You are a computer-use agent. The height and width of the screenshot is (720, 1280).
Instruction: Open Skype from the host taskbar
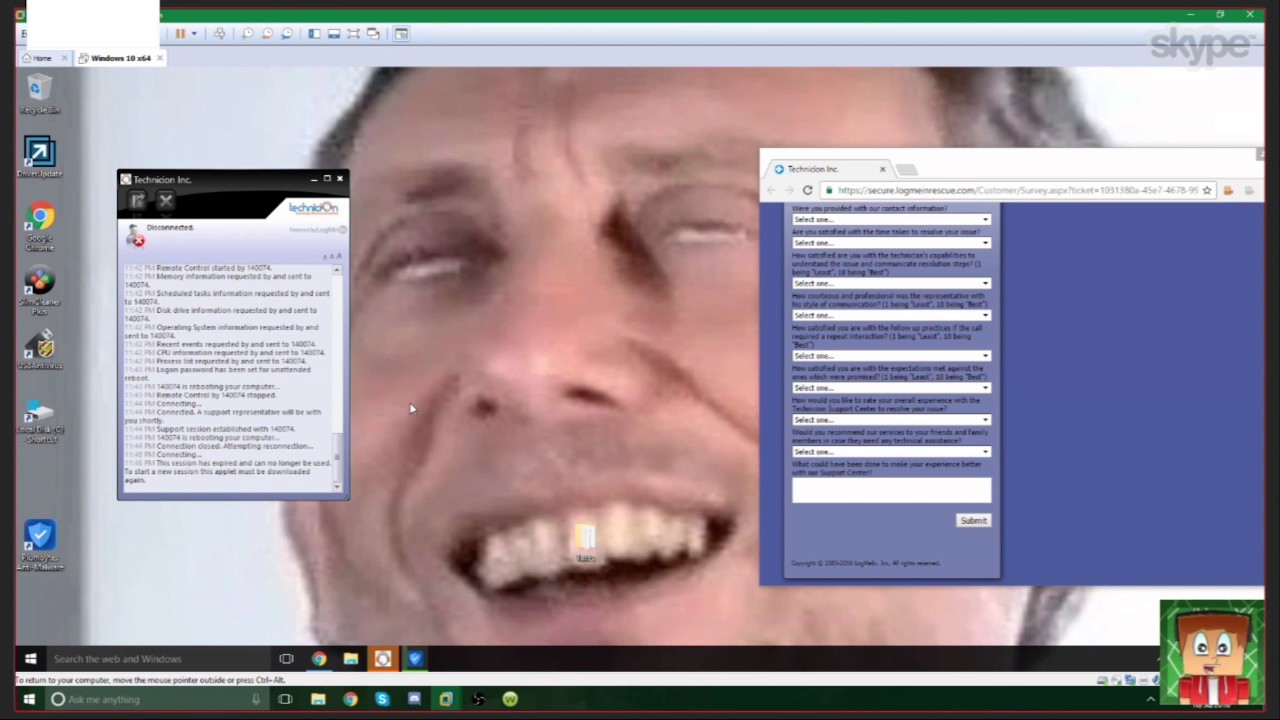click(382, 700)
